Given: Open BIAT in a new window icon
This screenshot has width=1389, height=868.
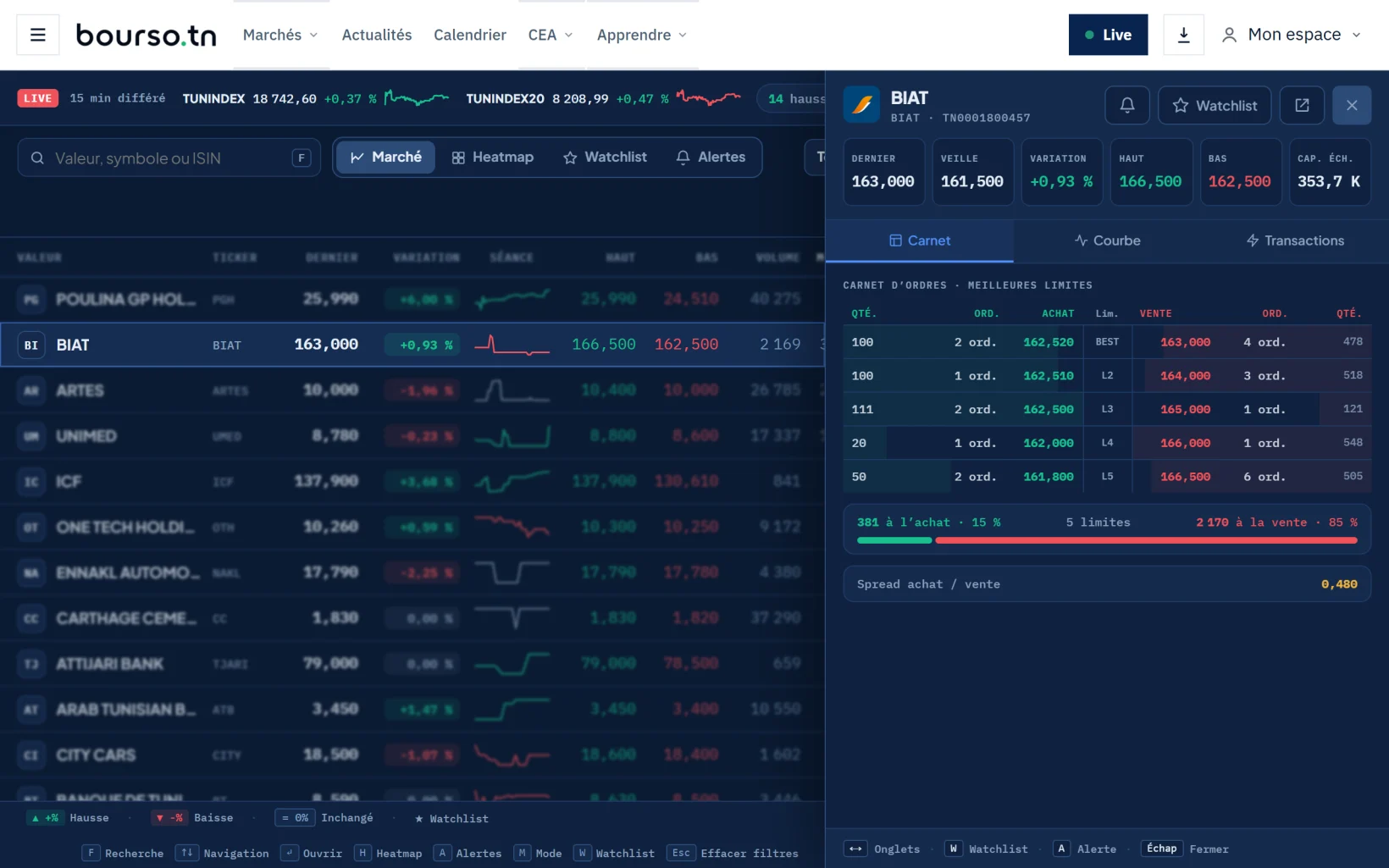Looking at the screenshot, I should click(x=1302, y=105).
